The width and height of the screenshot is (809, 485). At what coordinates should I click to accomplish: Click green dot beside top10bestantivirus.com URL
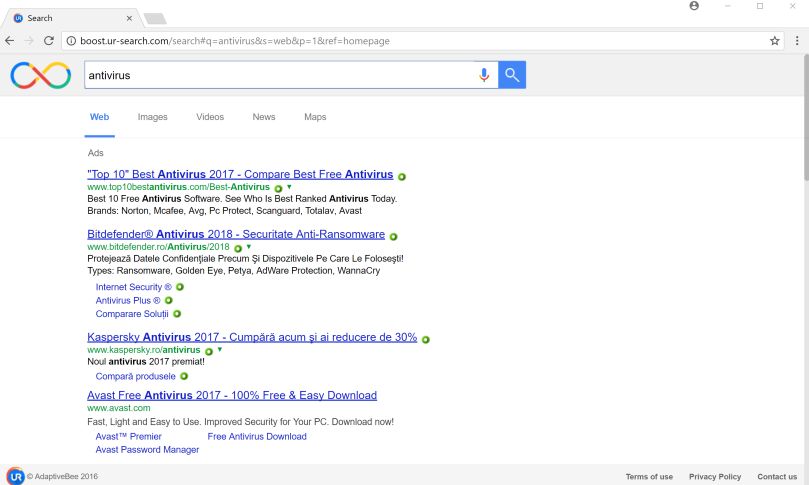(x=278, y=188)
